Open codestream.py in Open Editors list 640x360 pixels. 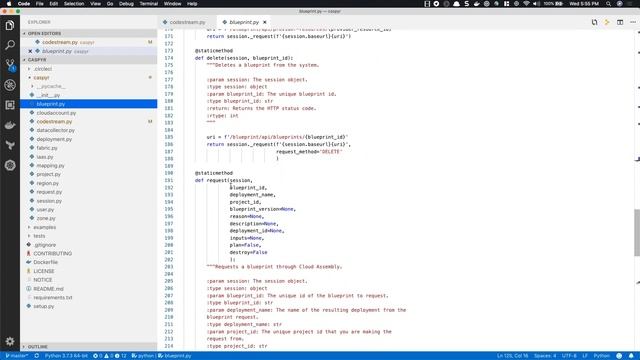pos(60,42)
